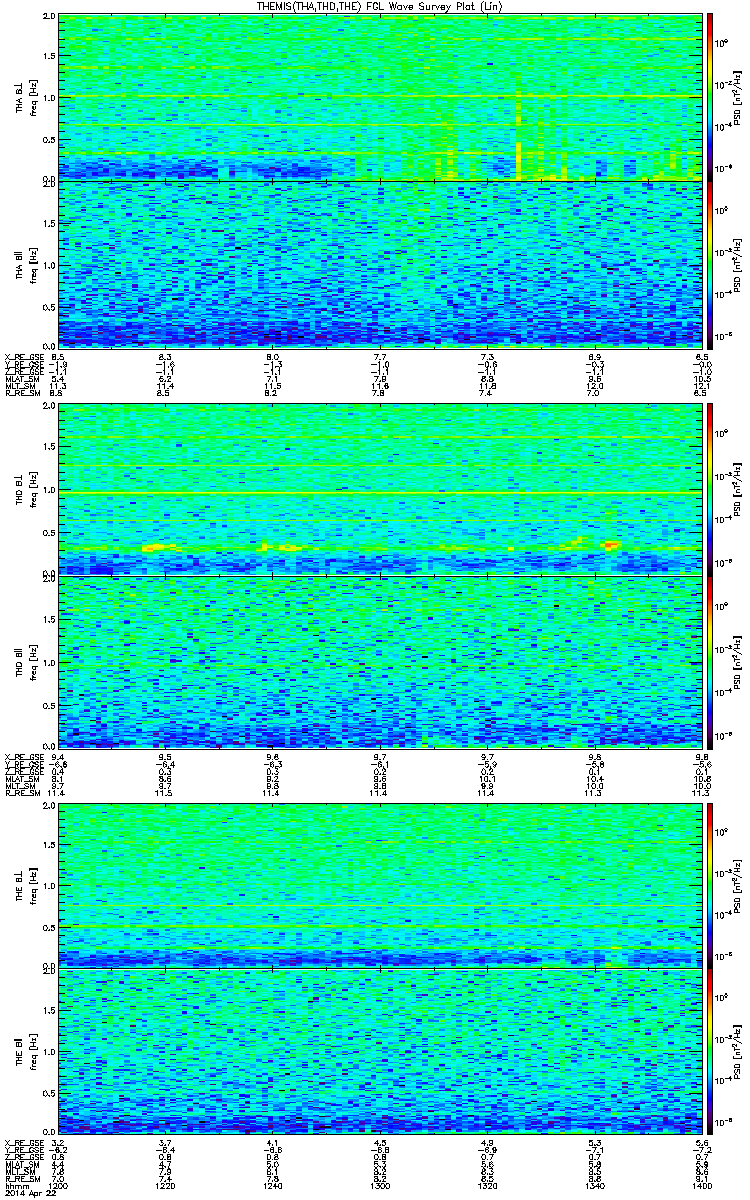Click the color bar beside THE BL panel
Screen dimensions: 750x1200
pyautogui.click(x=710, y=884)
